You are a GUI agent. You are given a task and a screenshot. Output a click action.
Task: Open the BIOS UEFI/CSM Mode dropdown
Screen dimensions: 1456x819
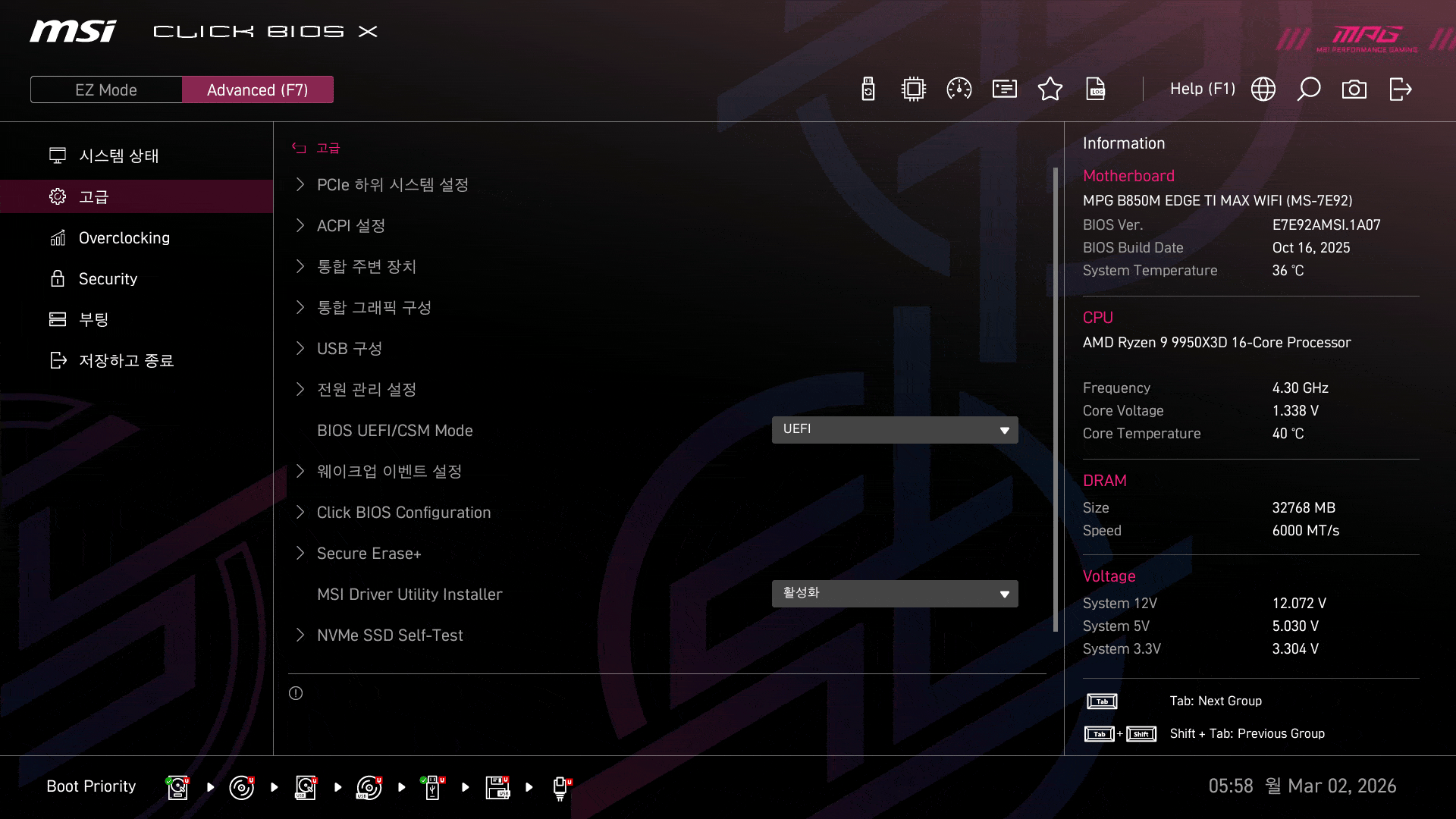(894, 430)
